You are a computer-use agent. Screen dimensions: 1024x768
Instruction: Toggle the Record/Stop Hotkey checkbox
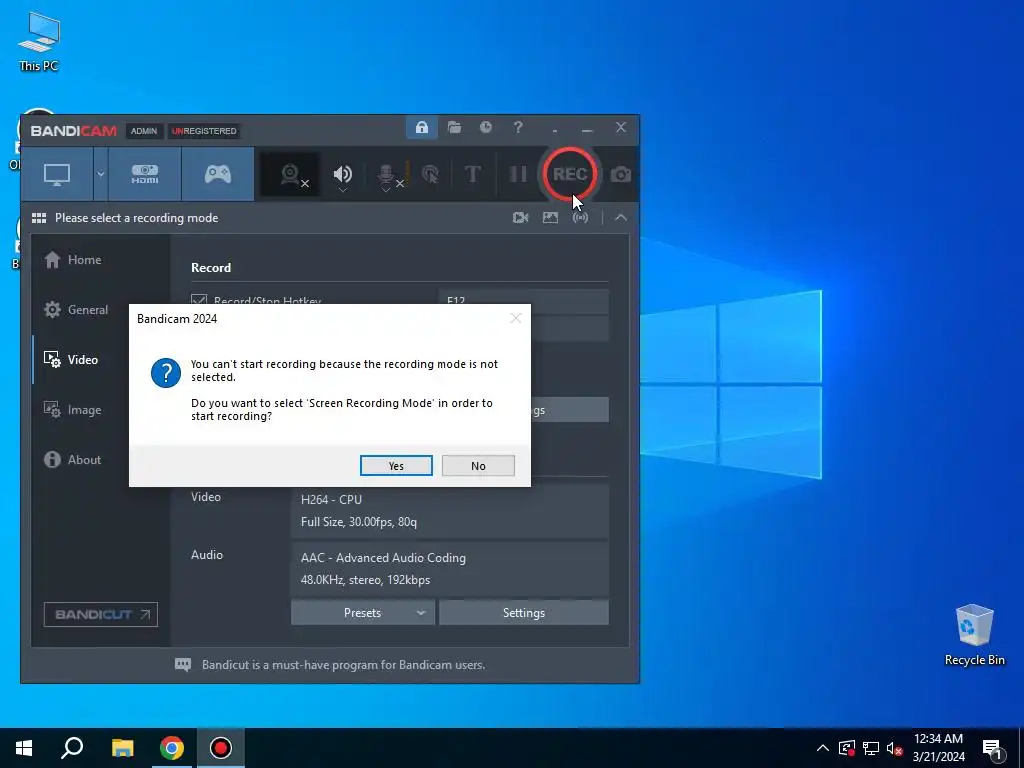[x=199, y=301]
